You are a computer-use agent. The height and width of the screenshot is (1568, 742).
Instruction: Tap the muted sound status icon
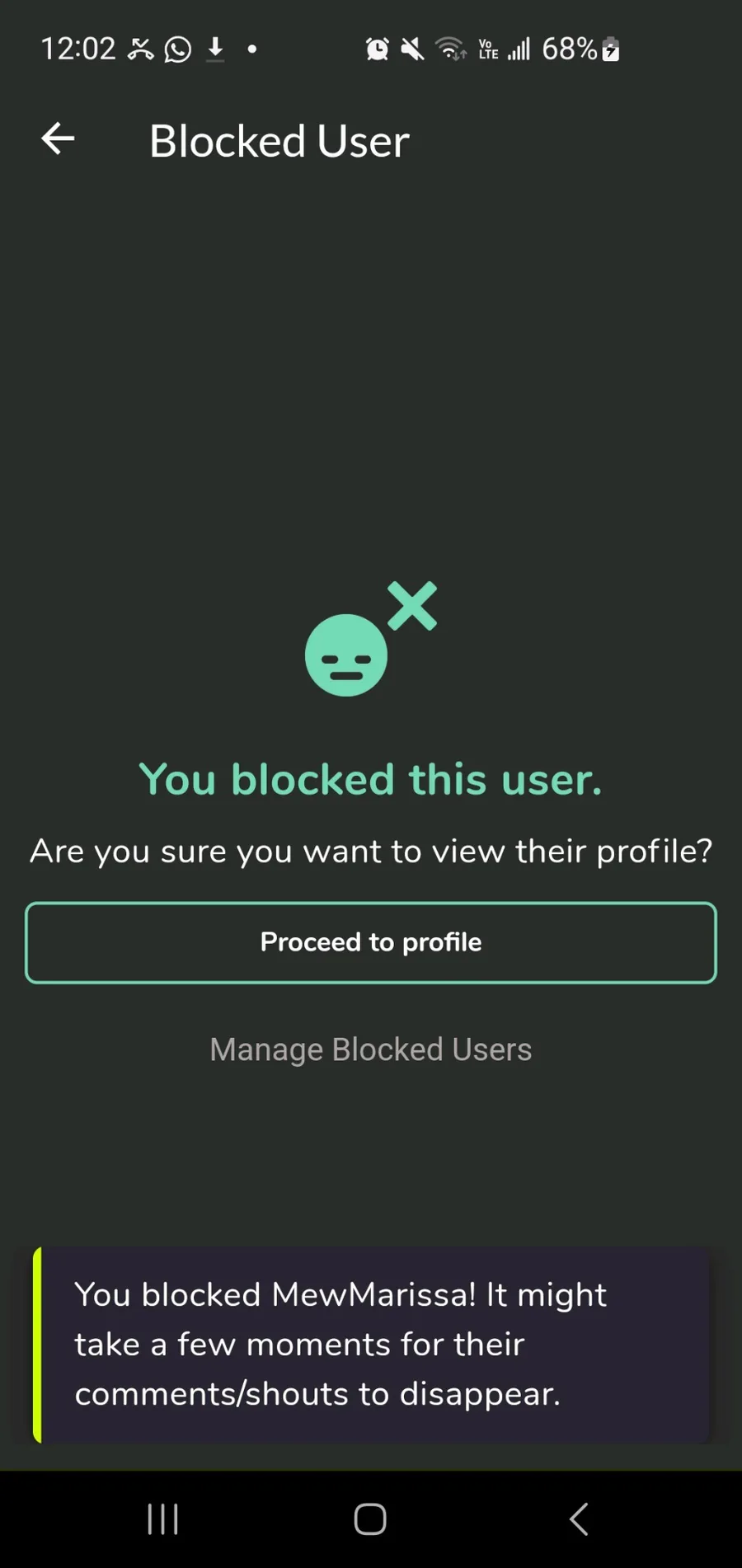[x=412, y=49]
